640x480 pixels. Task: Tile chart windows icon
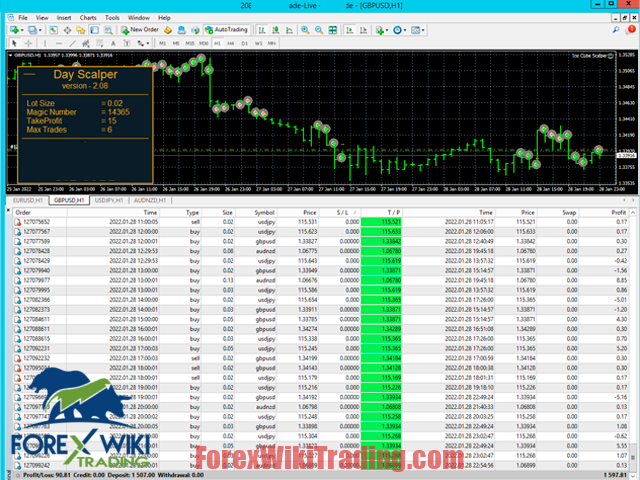click(x=333, y=30)
